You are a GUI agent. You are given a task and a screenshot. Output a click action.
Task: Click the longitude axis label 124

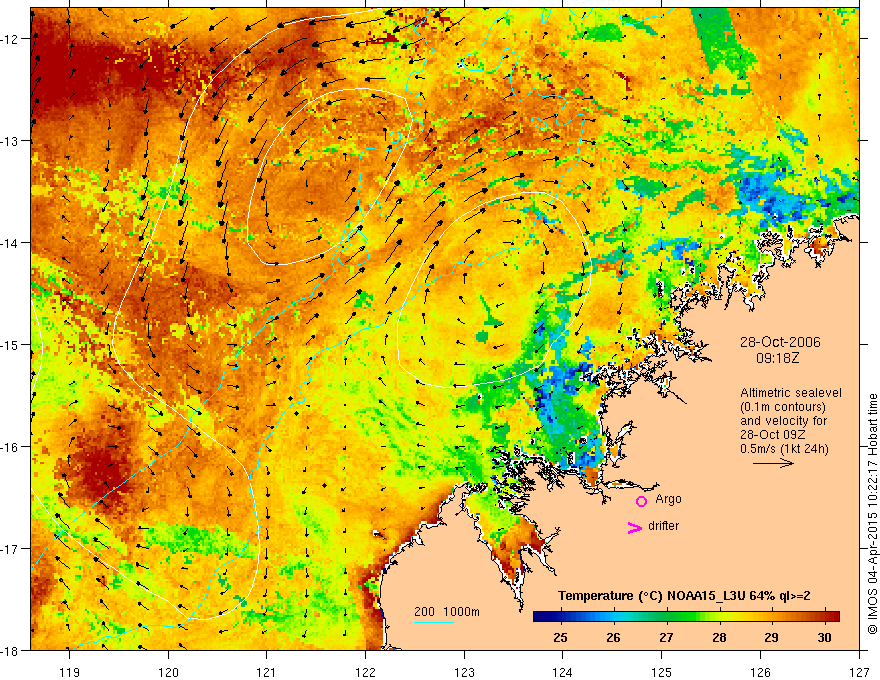pos(562,672)
